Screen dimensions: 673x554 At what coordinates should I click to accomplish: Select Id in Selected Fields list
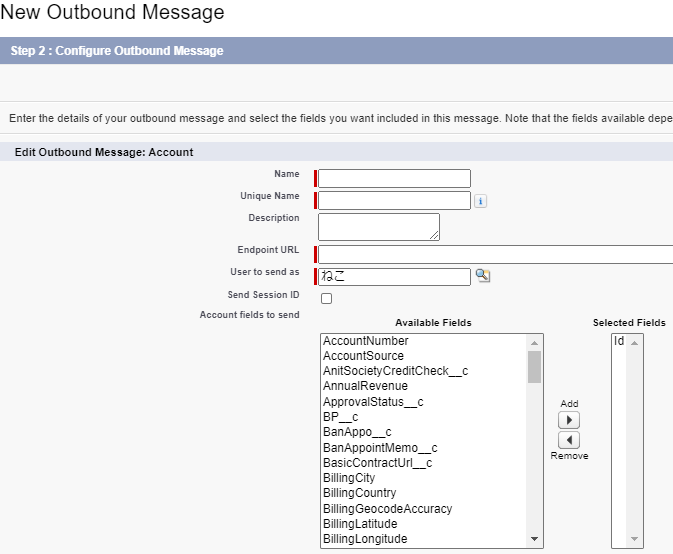pyautogui.click(x=619, y=341)
